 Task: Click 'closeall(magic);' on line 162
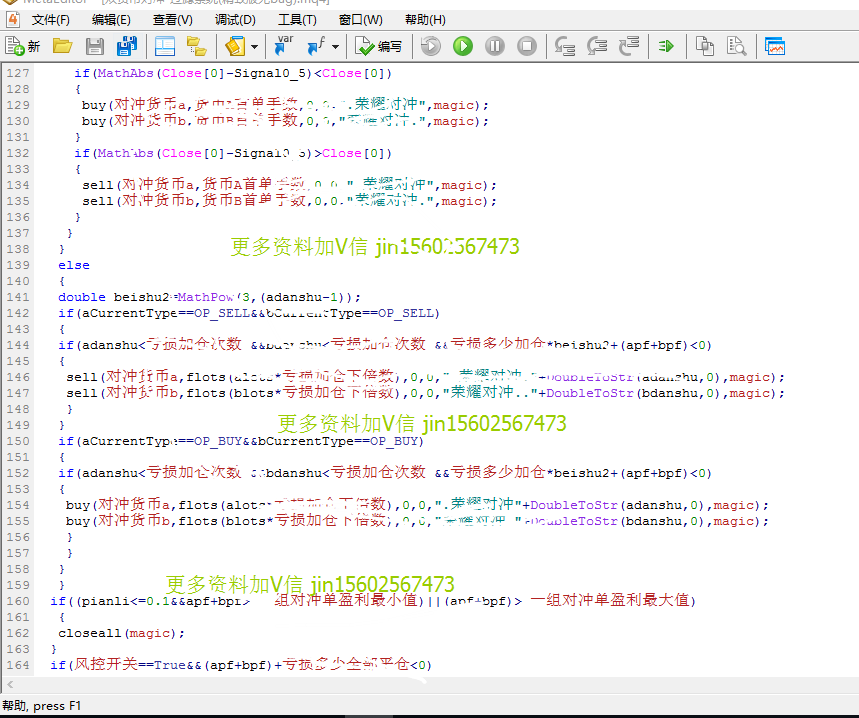point(122,633)
